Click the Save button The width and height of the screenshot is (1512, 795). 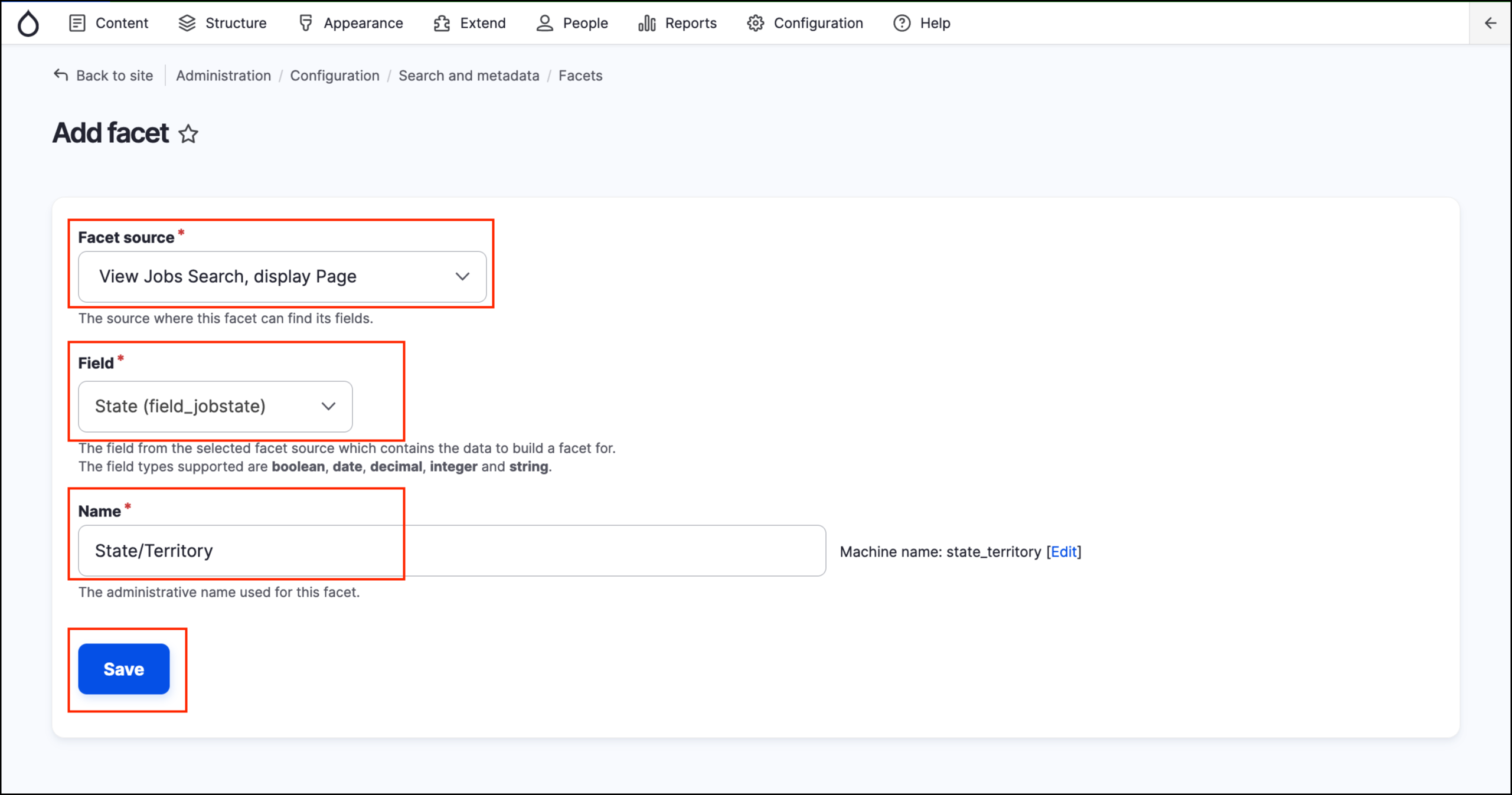tap(123, 669)
